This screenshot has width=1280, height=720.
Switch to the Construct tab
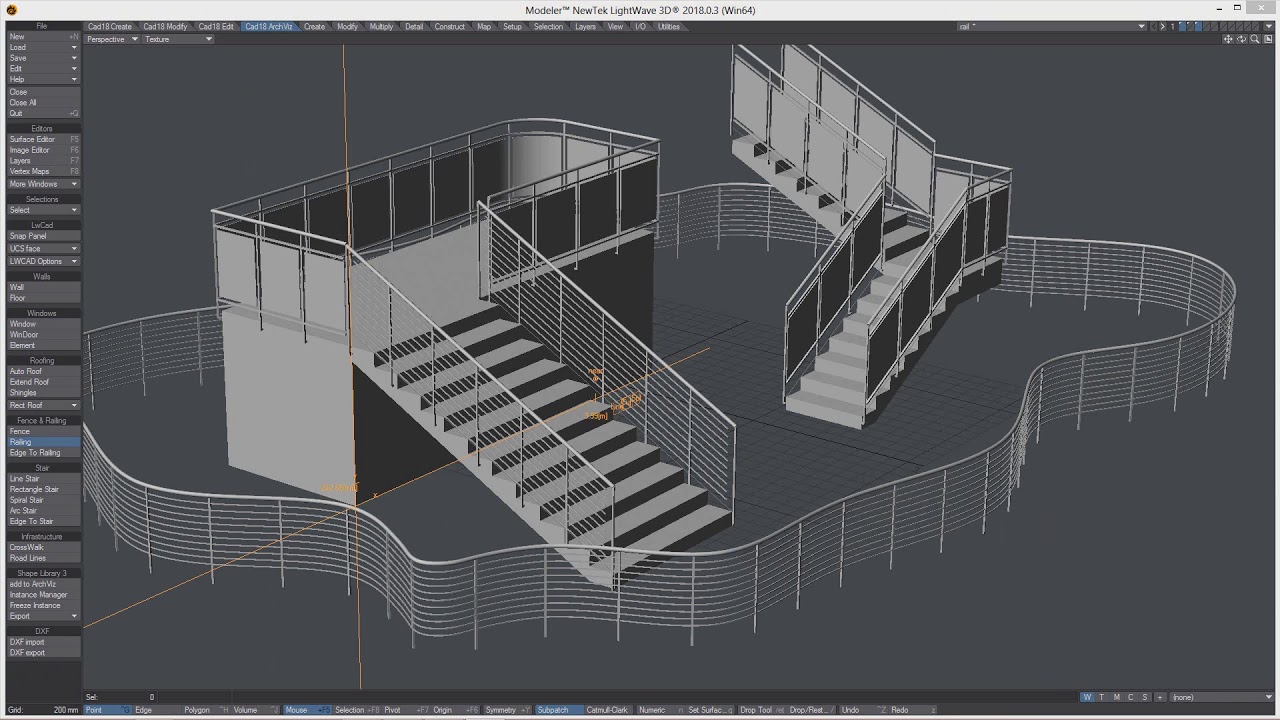click(450, 27)
